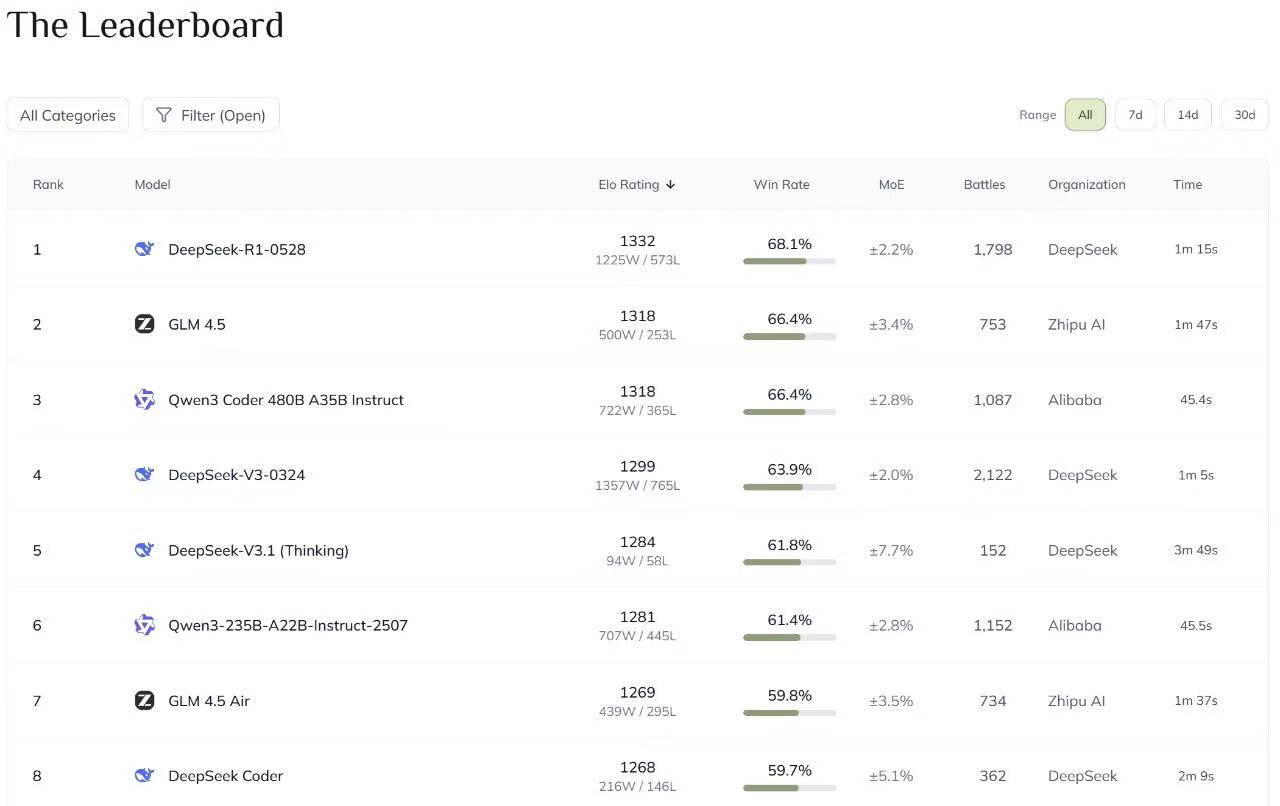Viewport: 1280px width, 806px height.
Task: Open Qwen3-235B-A22B-Instruct-2507 model name
Action: (288, 625)
